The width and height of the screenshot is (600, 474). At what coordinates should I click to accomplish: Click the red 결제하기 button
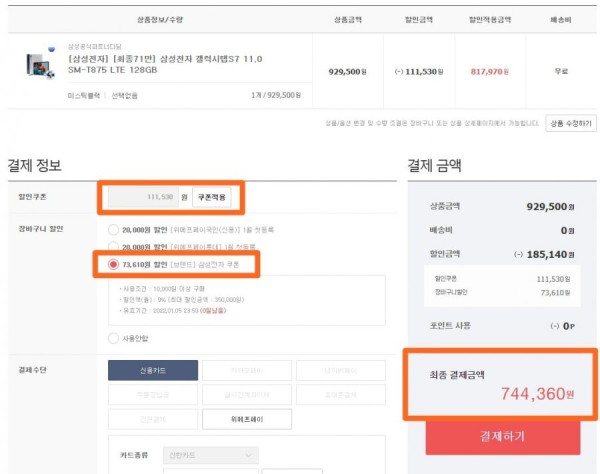click(x=503, y=437)
